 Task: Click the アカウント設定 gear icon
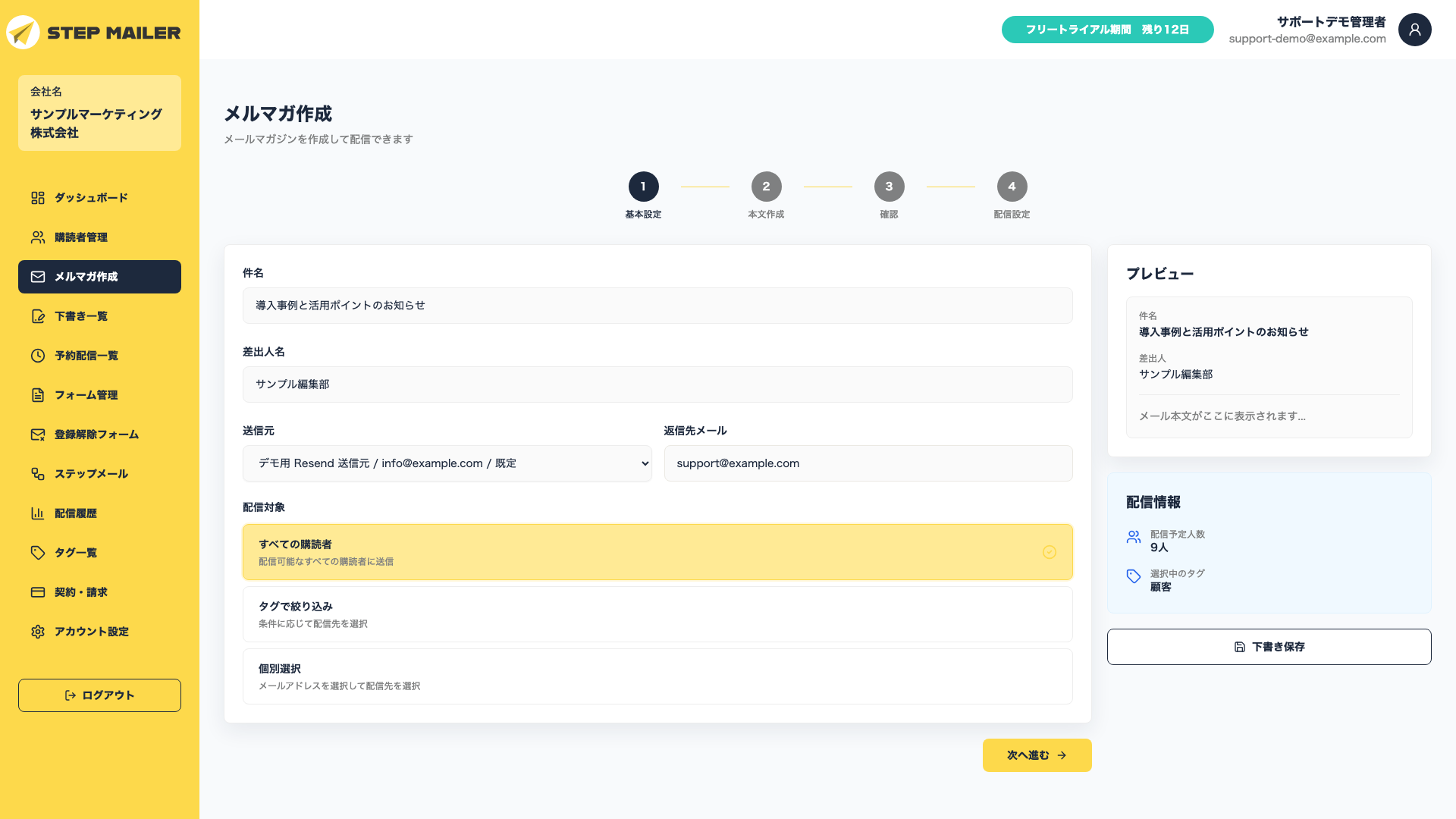coord(38,632)
